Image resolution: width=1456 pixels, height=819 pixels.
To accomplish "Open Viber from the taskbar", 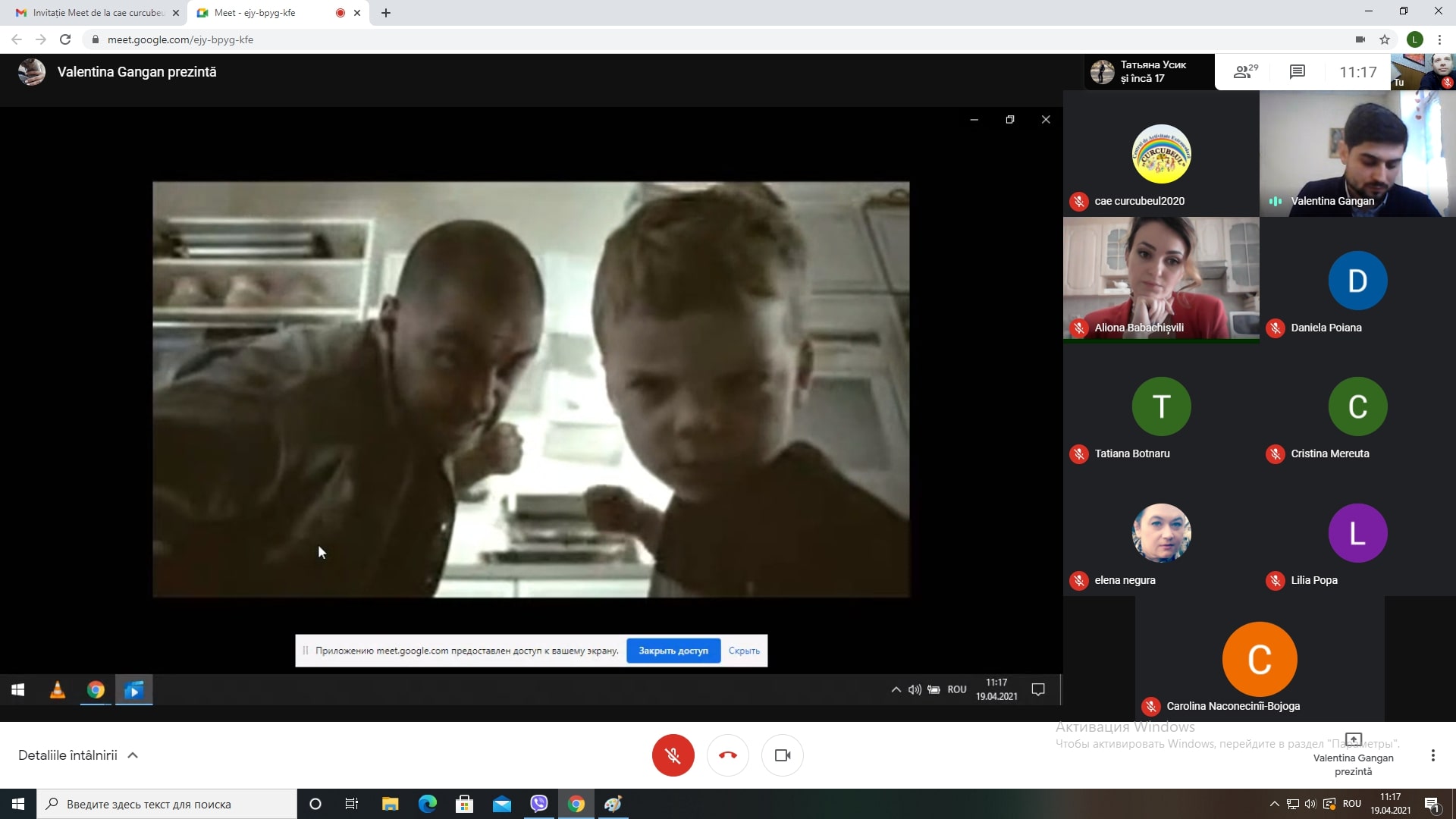I will click(x=539, y=804).
